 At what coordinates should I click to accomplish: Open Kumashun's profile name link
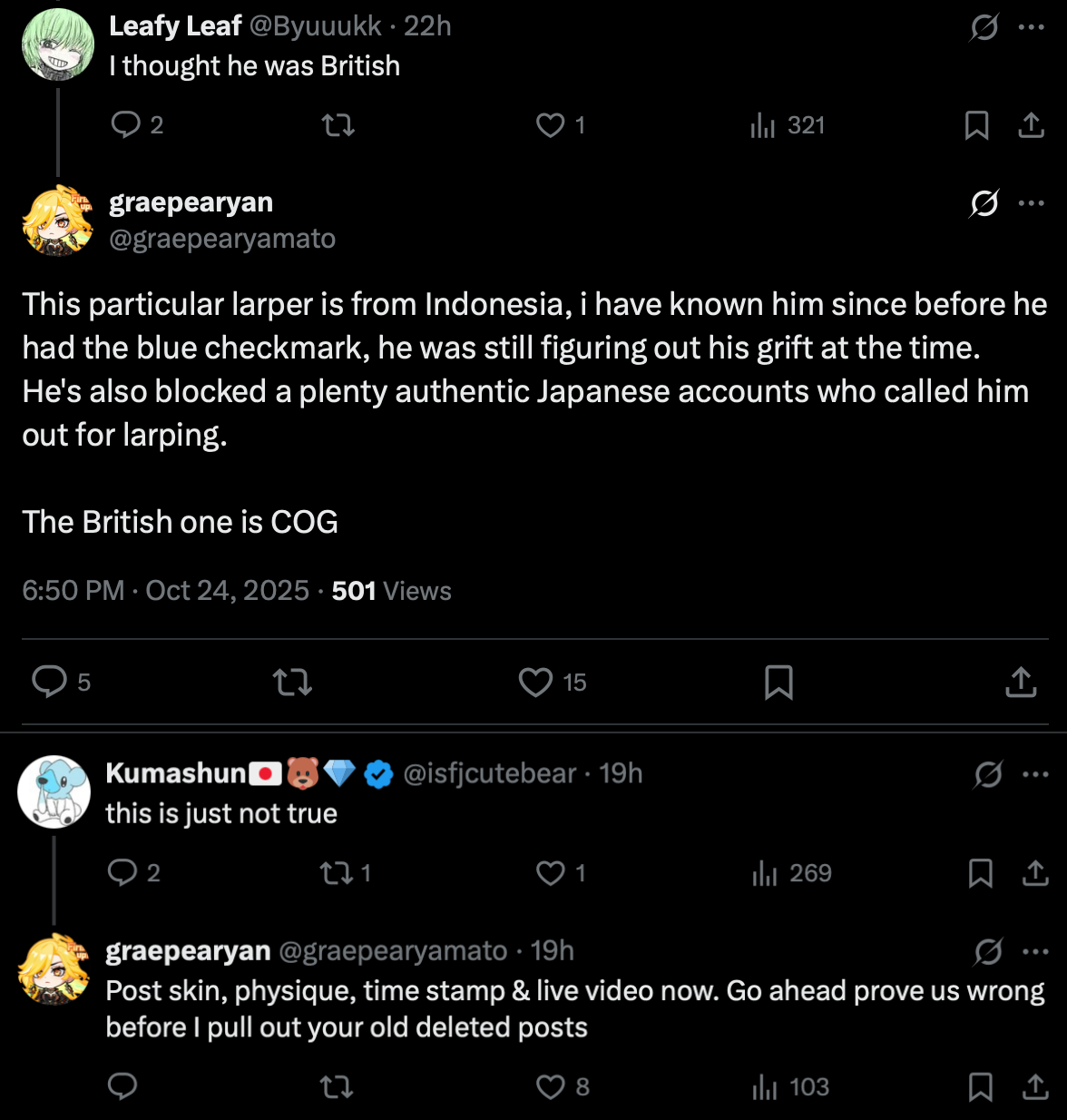coord(176,773)
